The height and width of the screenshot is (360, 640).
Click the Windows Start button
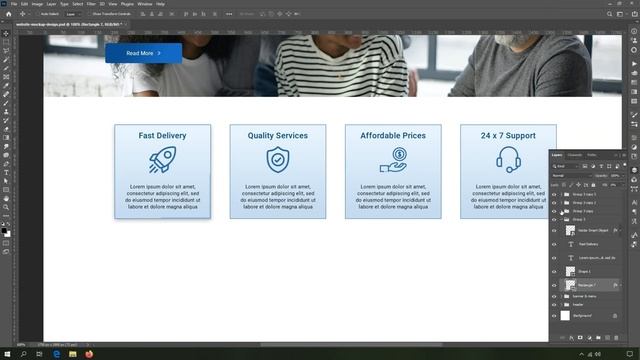point(7,354)
